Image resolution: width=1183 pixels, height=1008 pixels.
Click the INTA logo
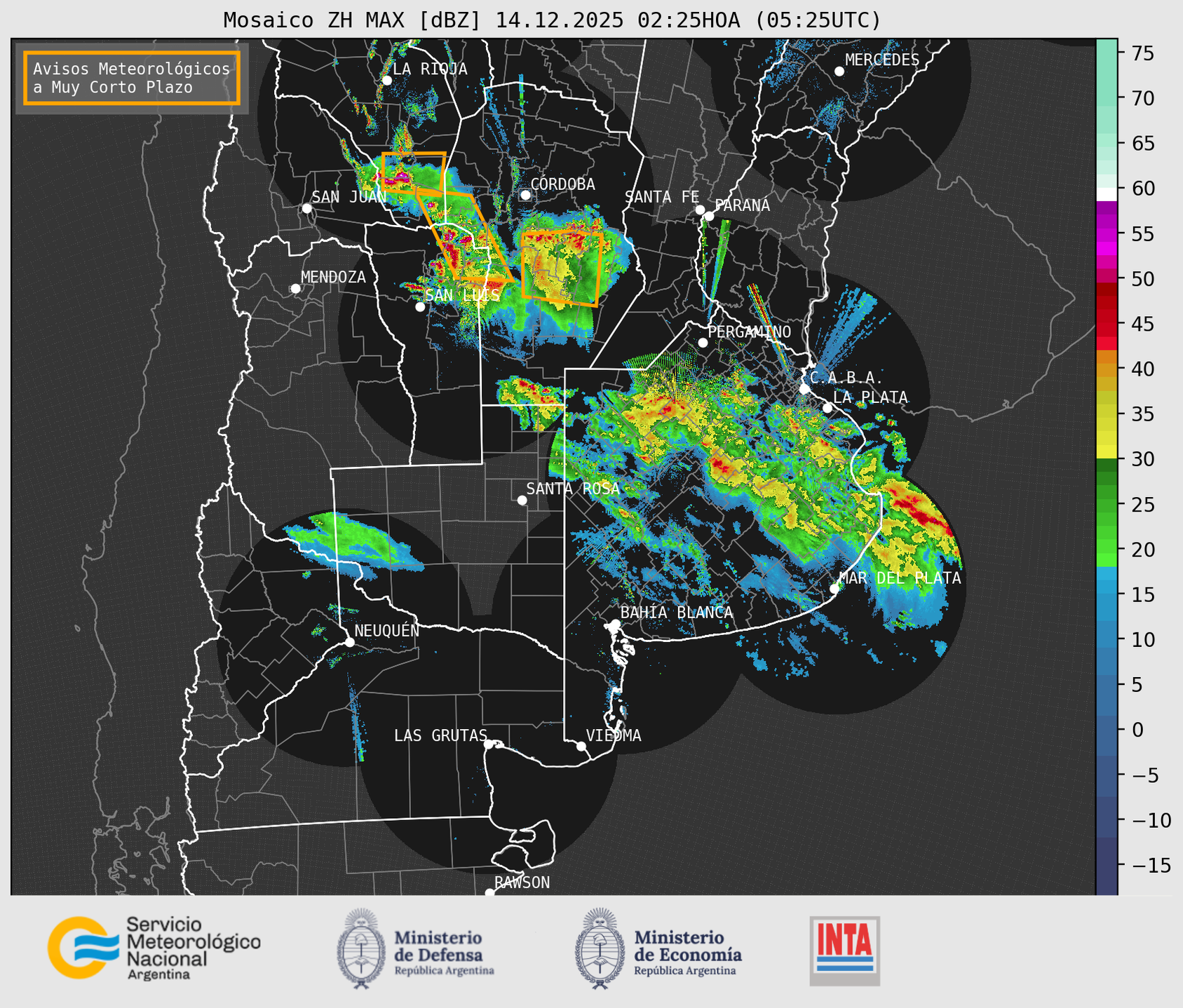[x=844, y=951]
